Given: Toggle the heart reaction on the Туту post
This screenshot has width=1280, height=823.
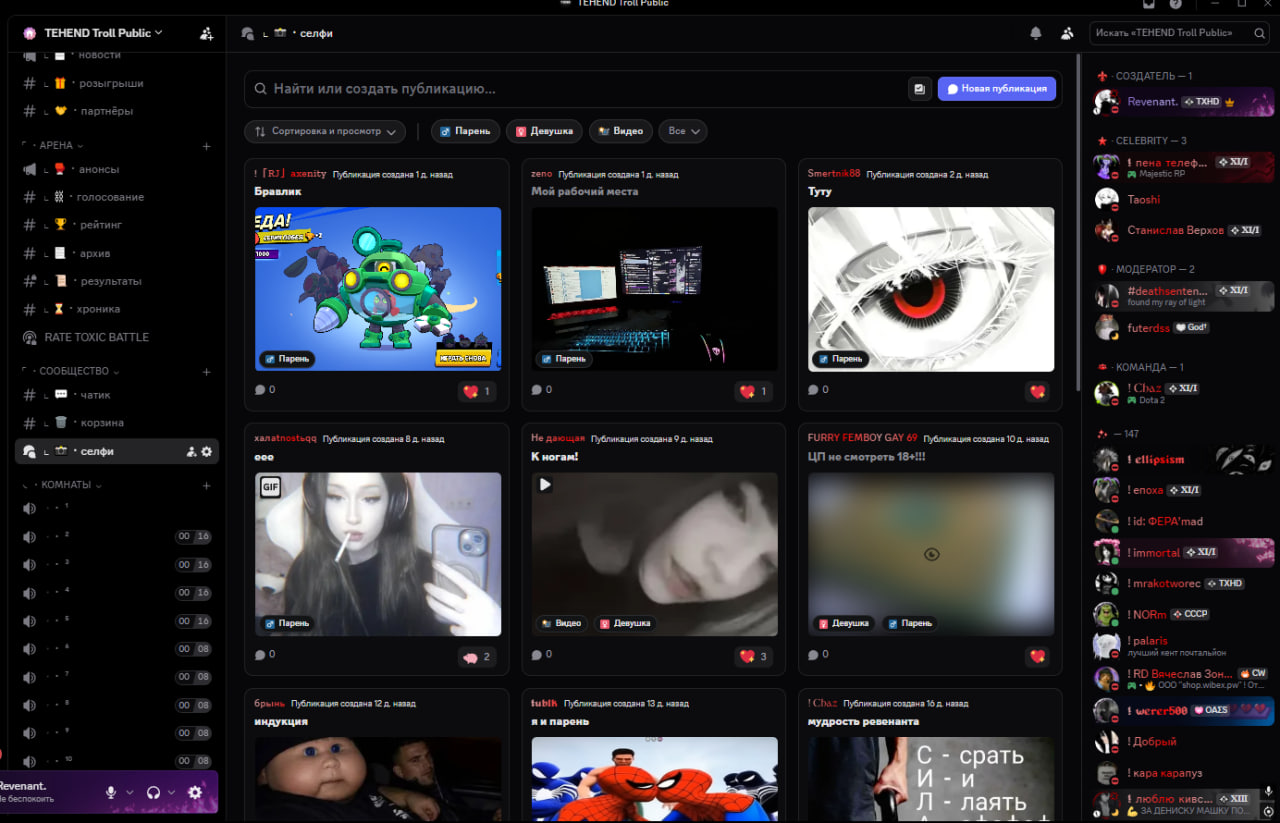Looking at the screenshot, I should pos(1037,391).
